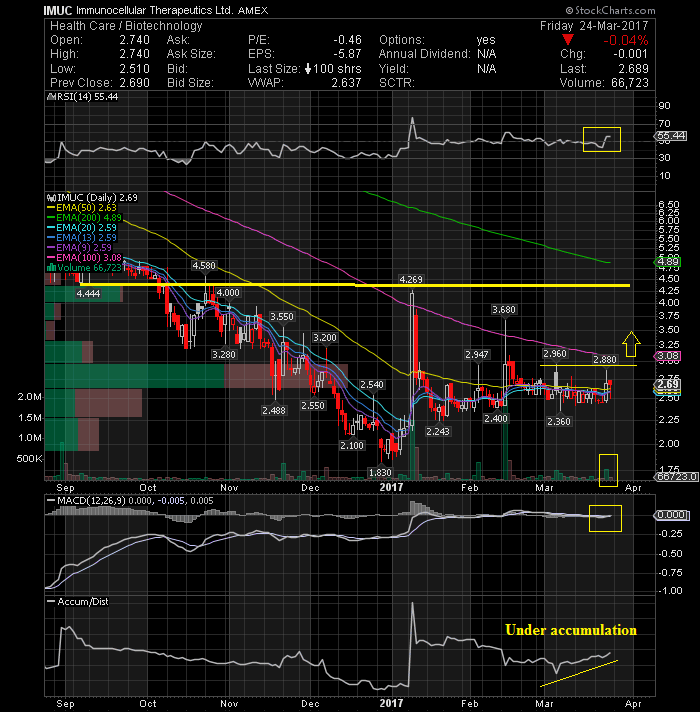
Task: Click the 3.200 price label
Action: pyautogui.click(x=325, y=337)
